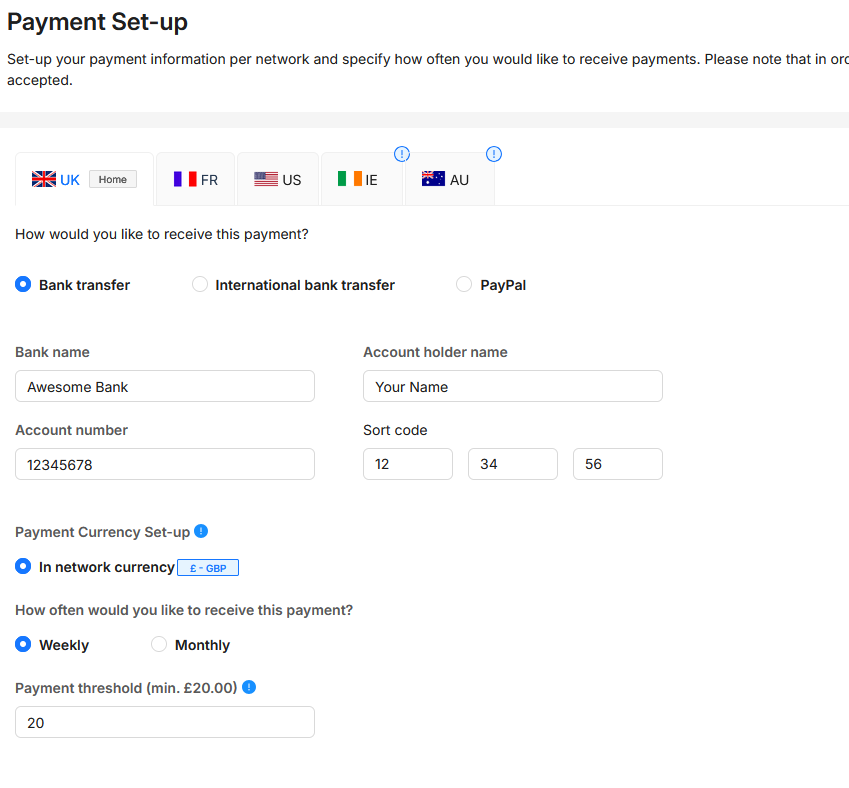Click info icon beside Payment Currency Set-up

201,531
